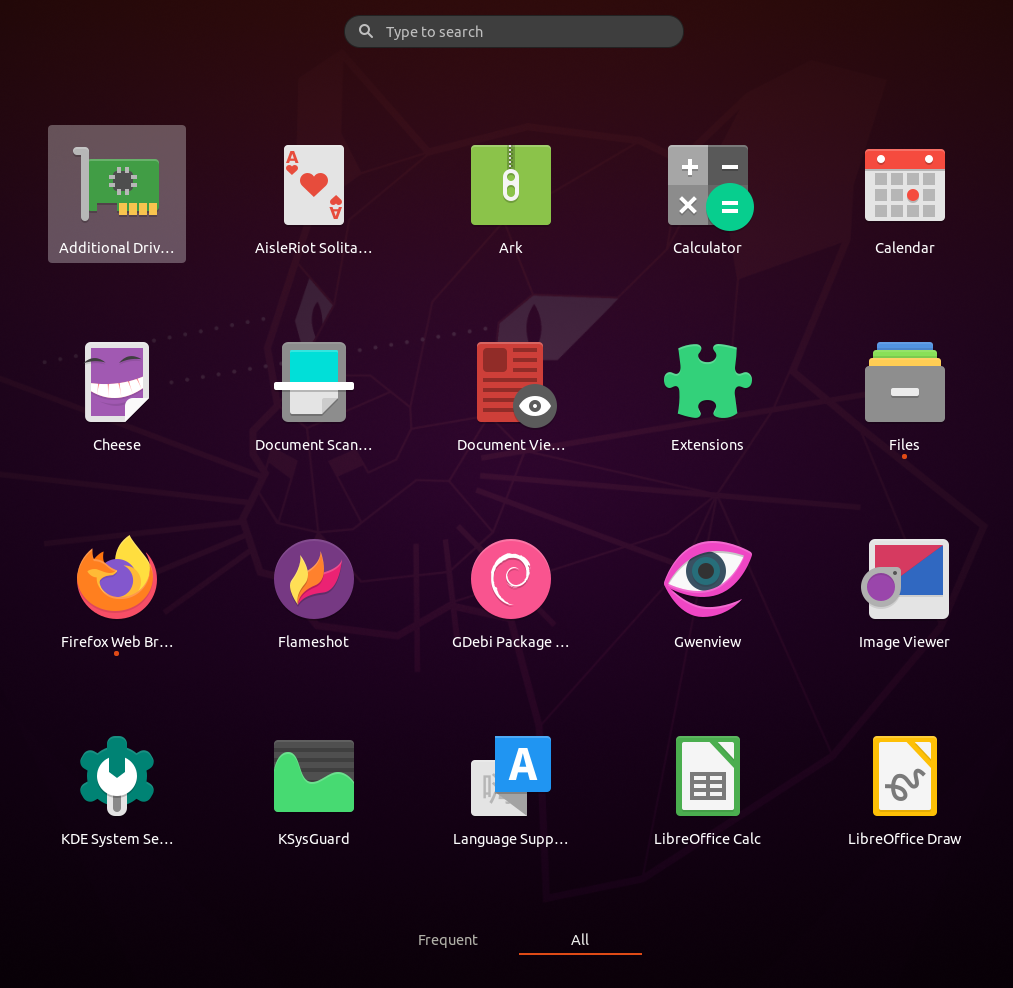
Task: Switch to the Frequent apps tab
Action: click(x=448, y=940)
